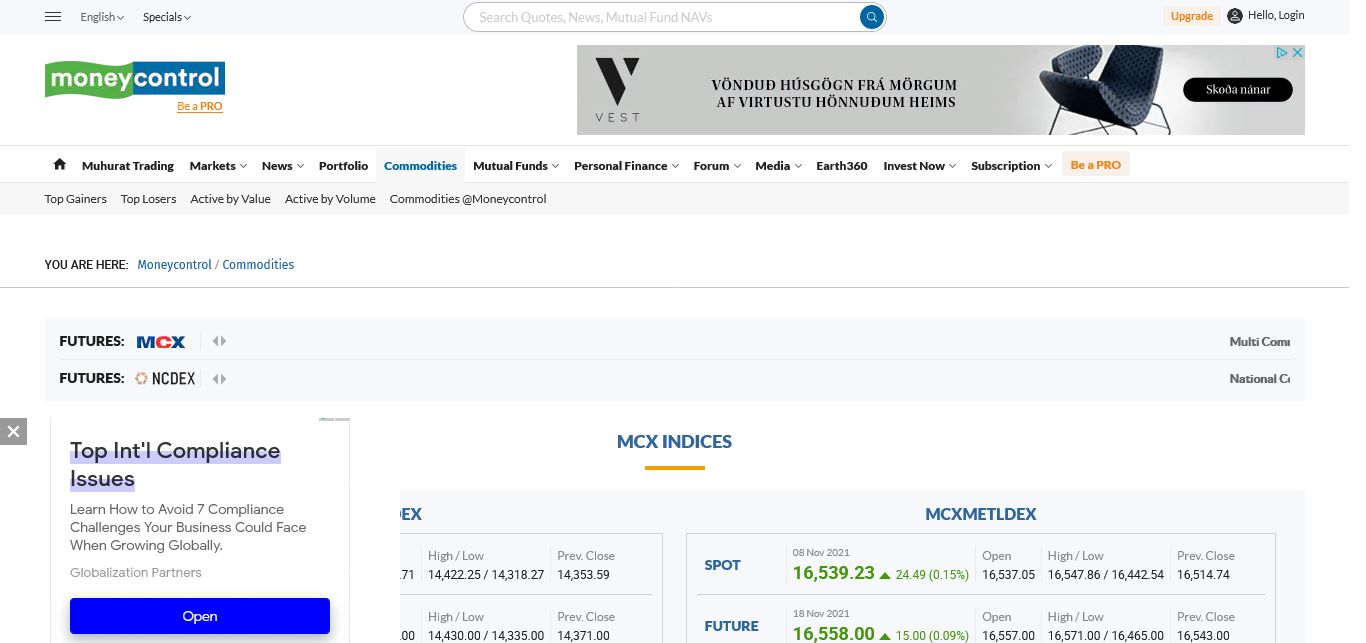1366x643 pixels.
Task: Open the Commodities tab
Action: (x=420, y=166)
